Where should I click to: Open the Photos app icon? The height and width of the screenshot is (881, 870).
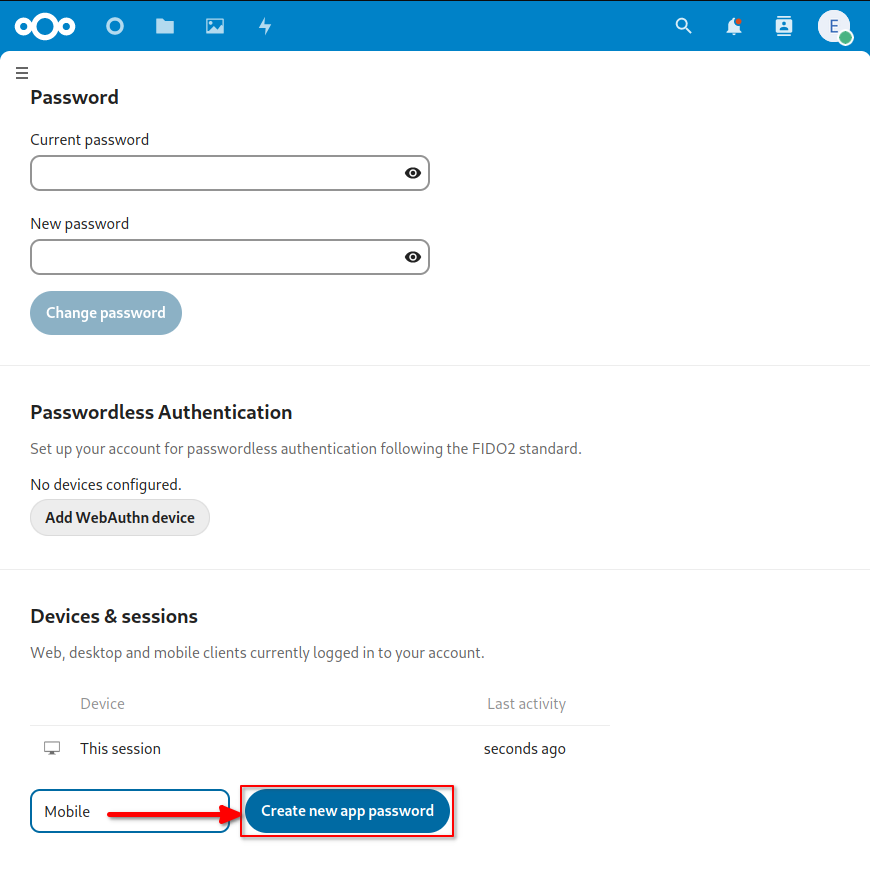(214, 26)
